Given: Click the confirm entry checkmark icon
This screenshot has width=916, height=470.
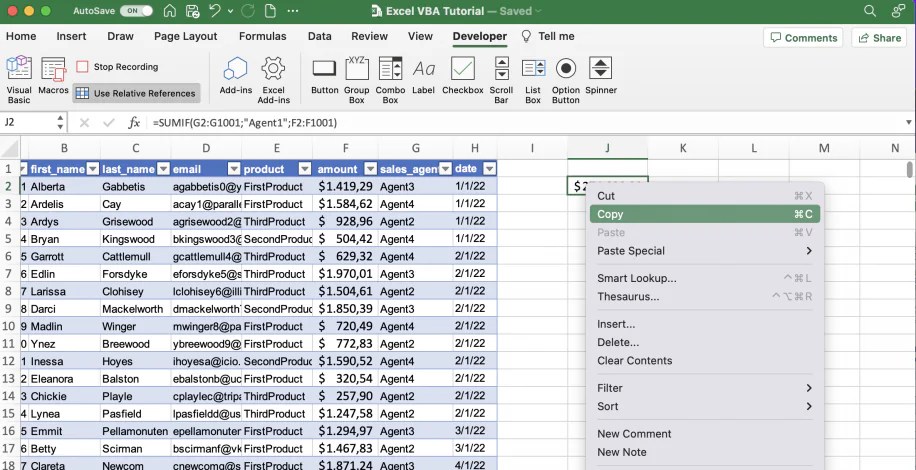Looking at the screenshot, I should click(109, 123).
